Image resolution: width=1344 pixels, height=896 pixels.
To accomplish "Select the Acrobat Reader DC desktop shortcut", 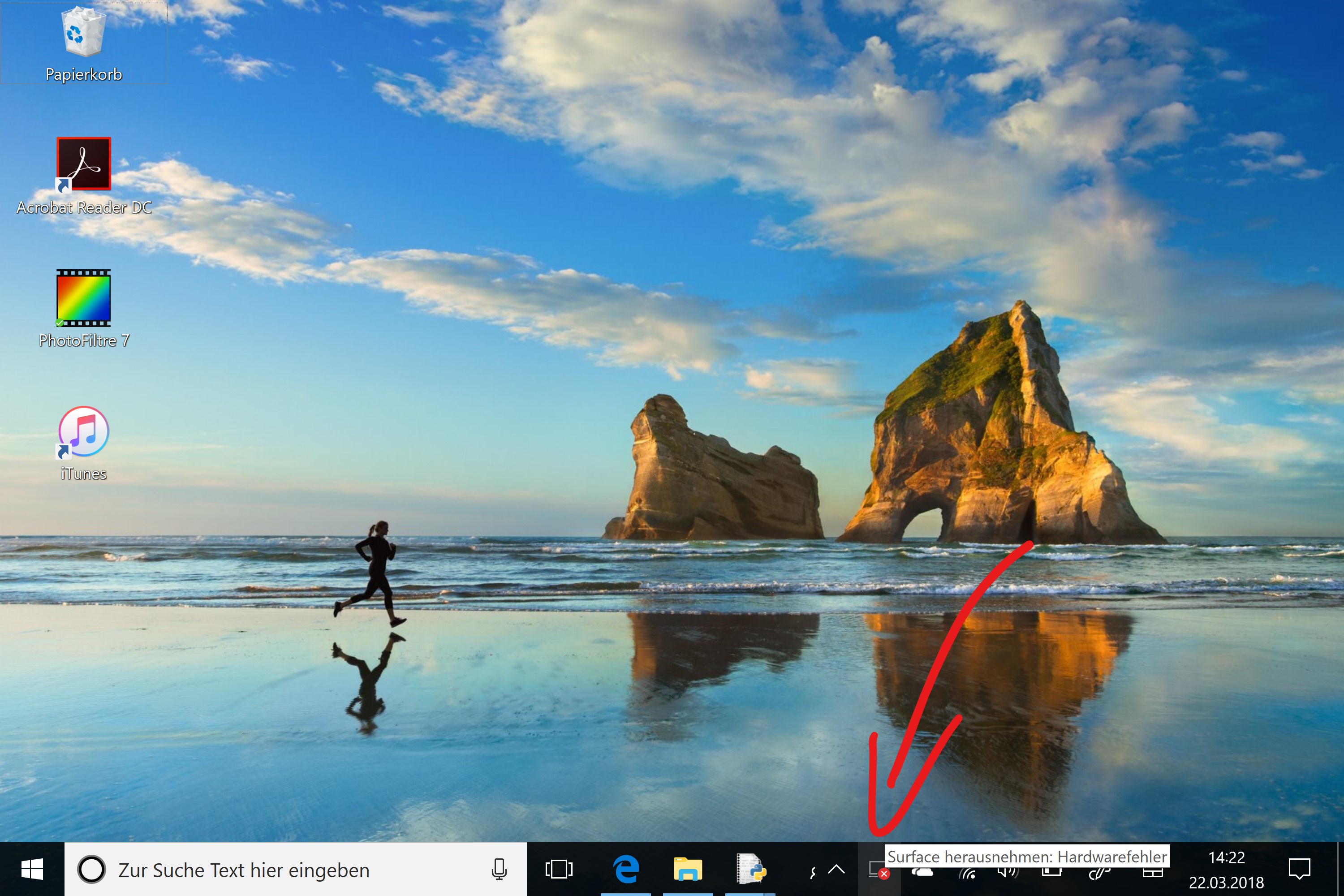I will click(x=83, y=176).
